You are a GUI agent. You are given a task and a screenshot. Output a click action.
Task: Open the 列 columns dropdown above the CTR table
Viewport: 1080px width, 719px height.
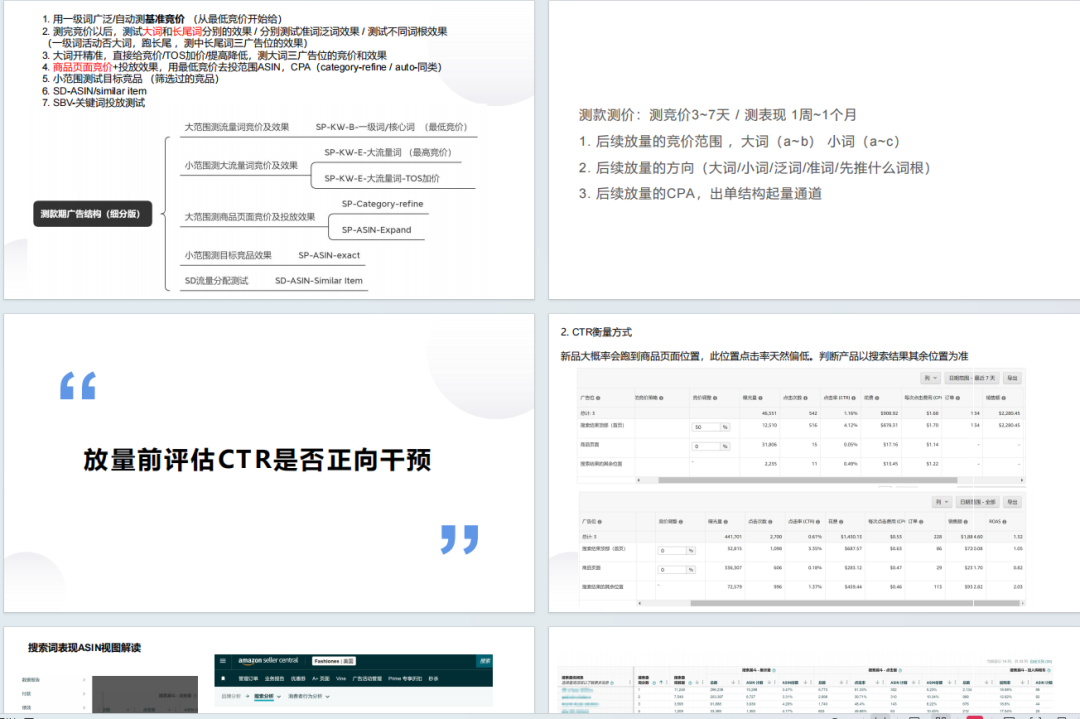[932, 378]
